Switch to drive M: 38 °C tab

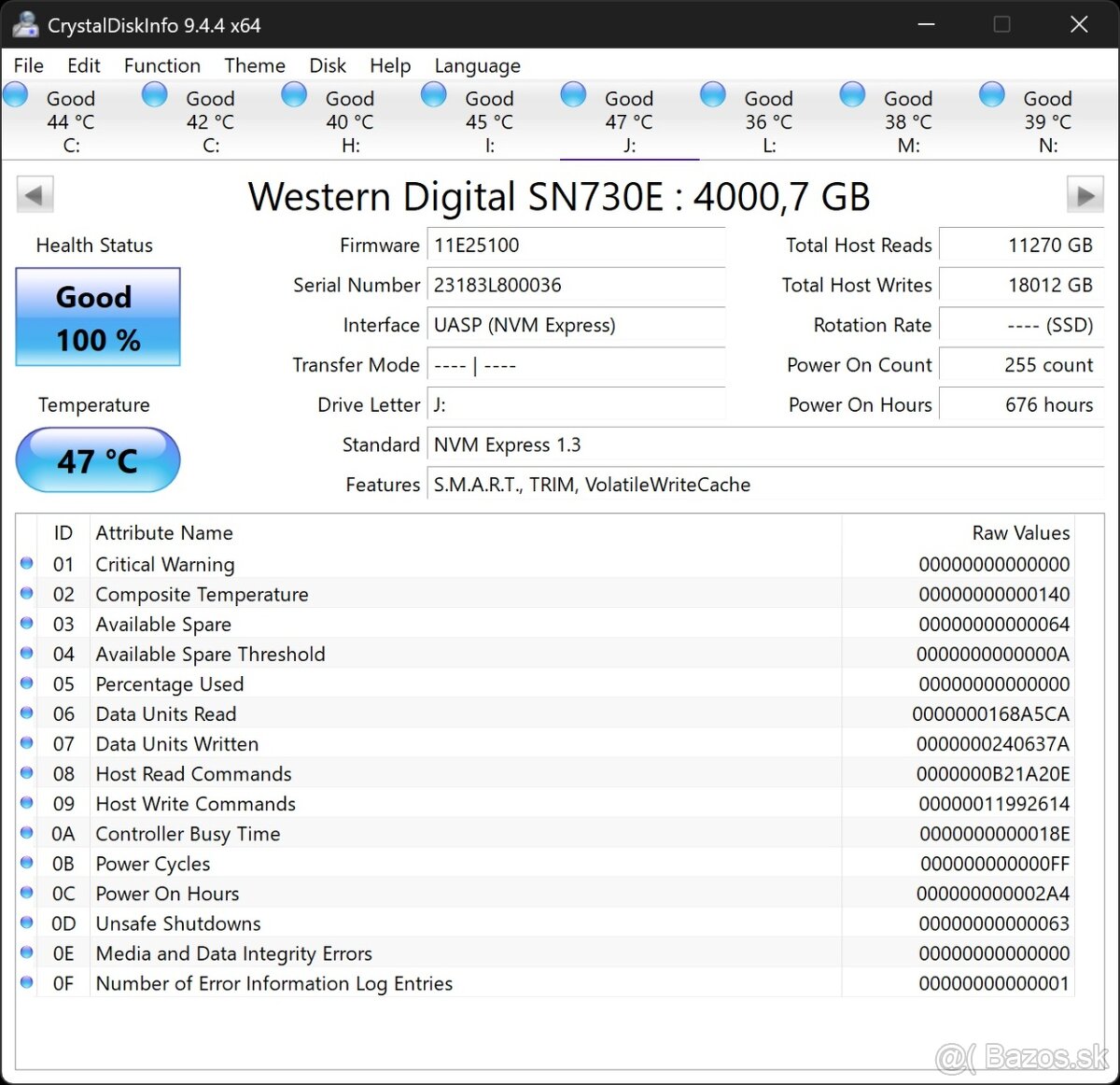[x=886, y=107]
